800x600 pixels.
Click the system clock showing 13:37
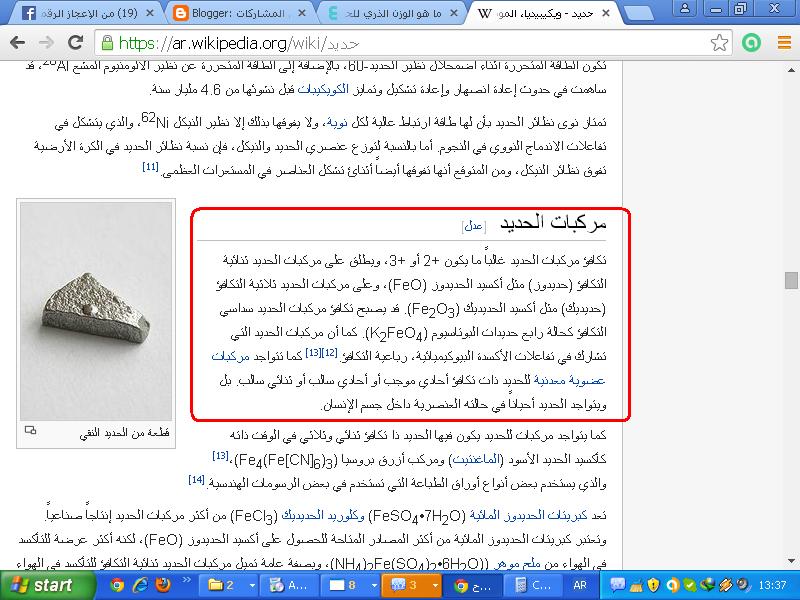point(772,585)
